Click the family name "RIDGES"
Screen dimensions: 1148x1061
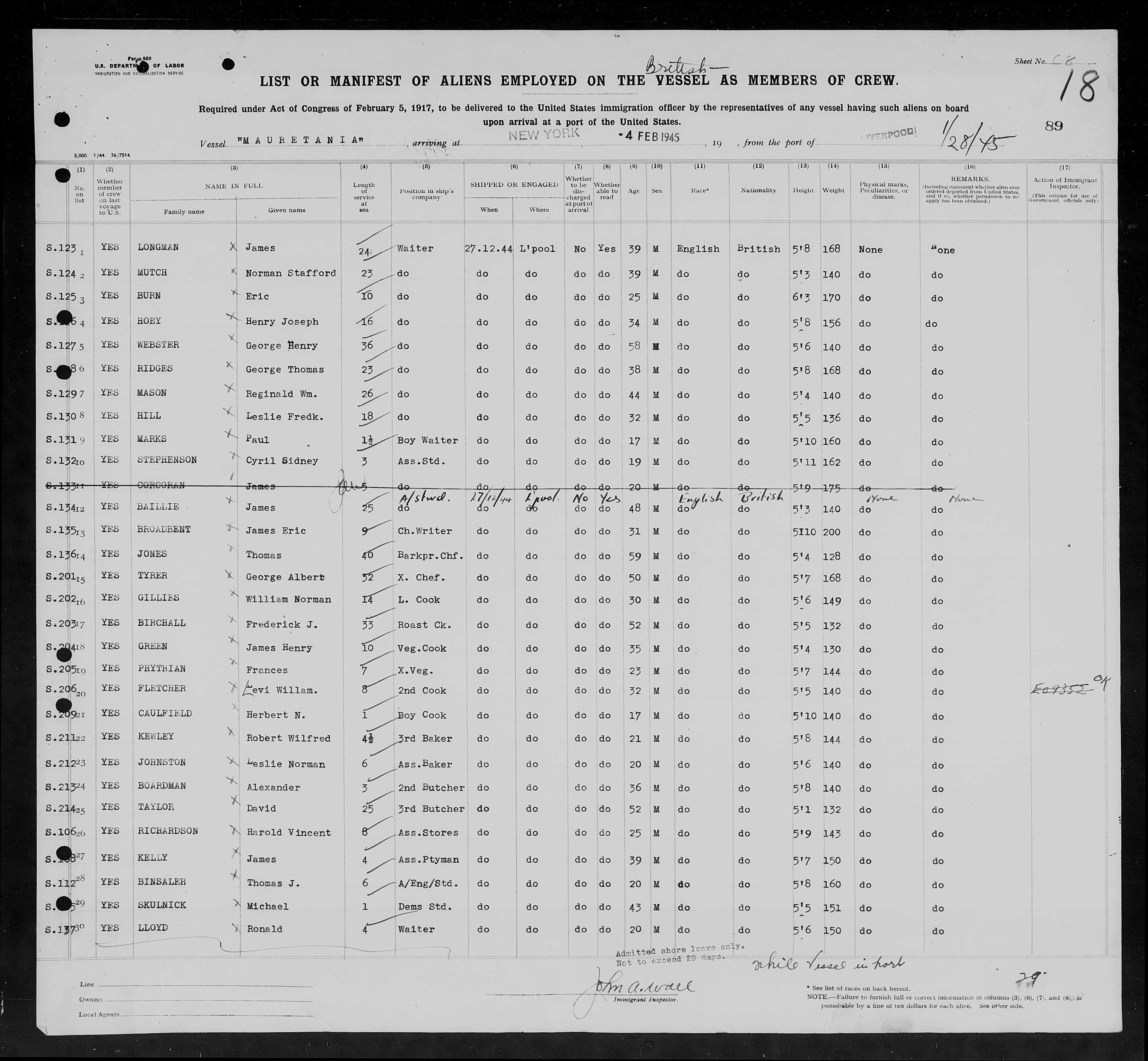[155, 369]
